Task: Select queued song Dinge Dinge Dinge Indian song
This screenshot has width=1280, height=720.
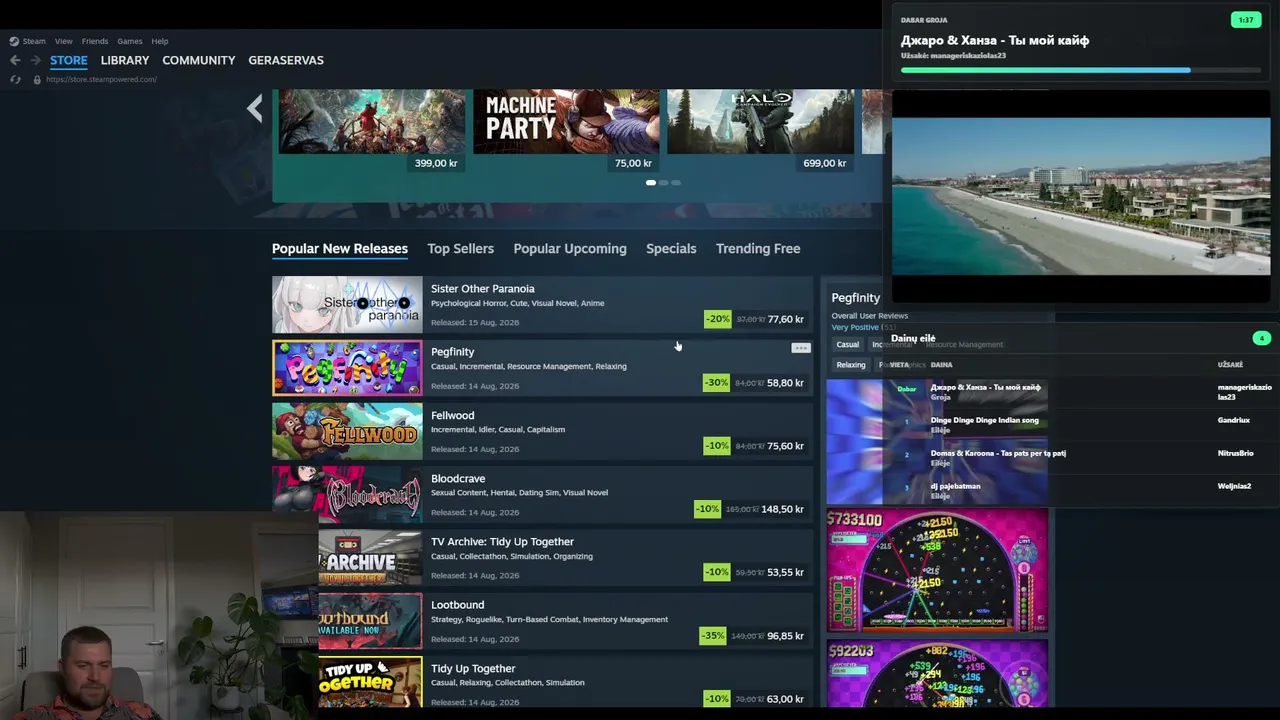Action: (985, 420)
